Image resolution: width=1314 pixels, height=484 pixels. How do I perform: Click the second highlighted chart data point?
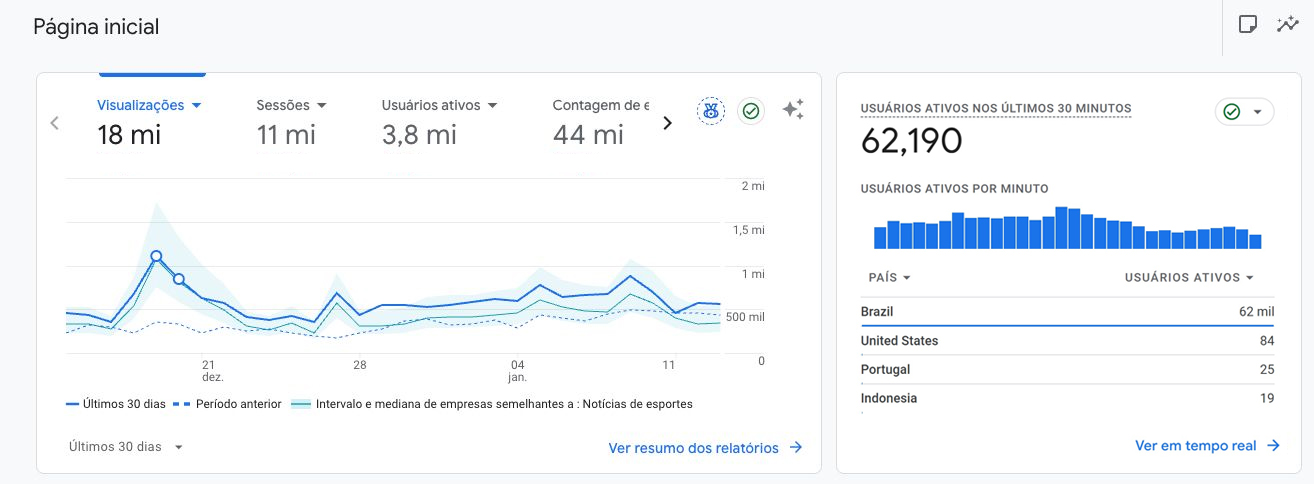[x=179, y=279]
